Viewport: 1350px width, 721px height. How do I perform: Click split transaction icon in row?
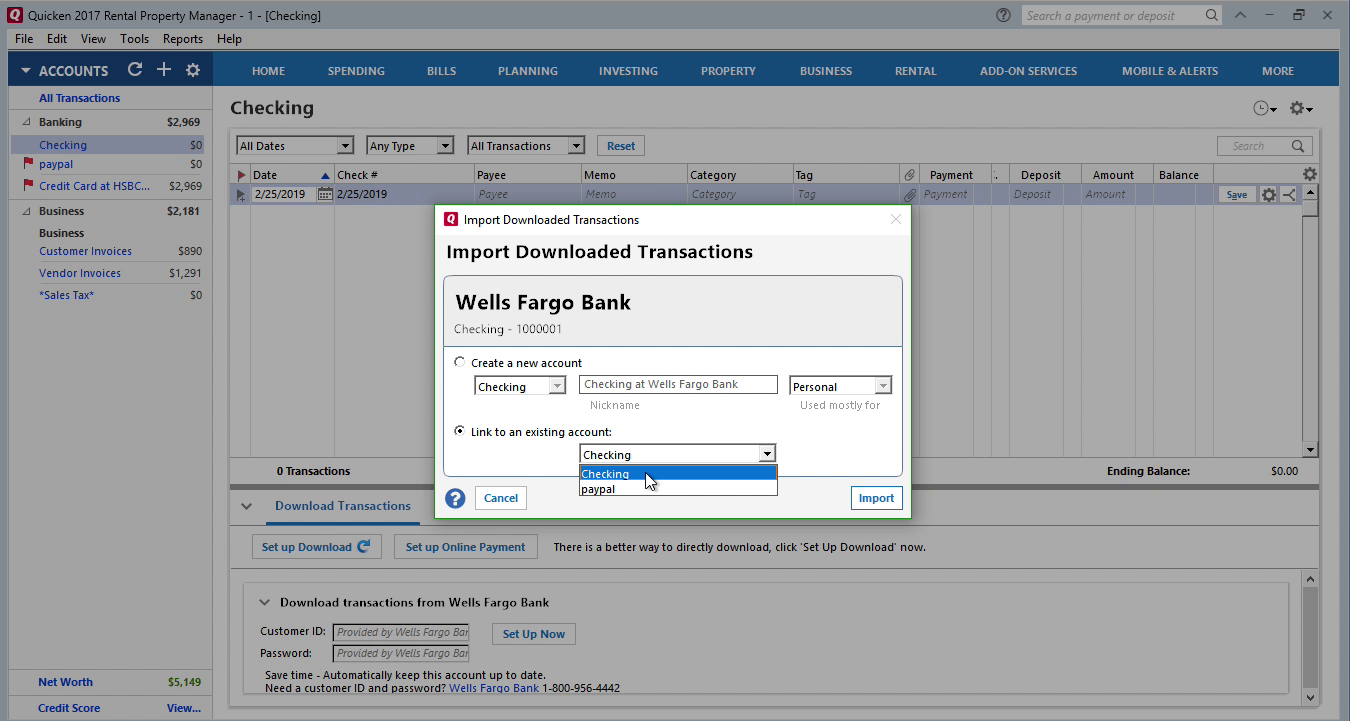[x=1288, y=194]
